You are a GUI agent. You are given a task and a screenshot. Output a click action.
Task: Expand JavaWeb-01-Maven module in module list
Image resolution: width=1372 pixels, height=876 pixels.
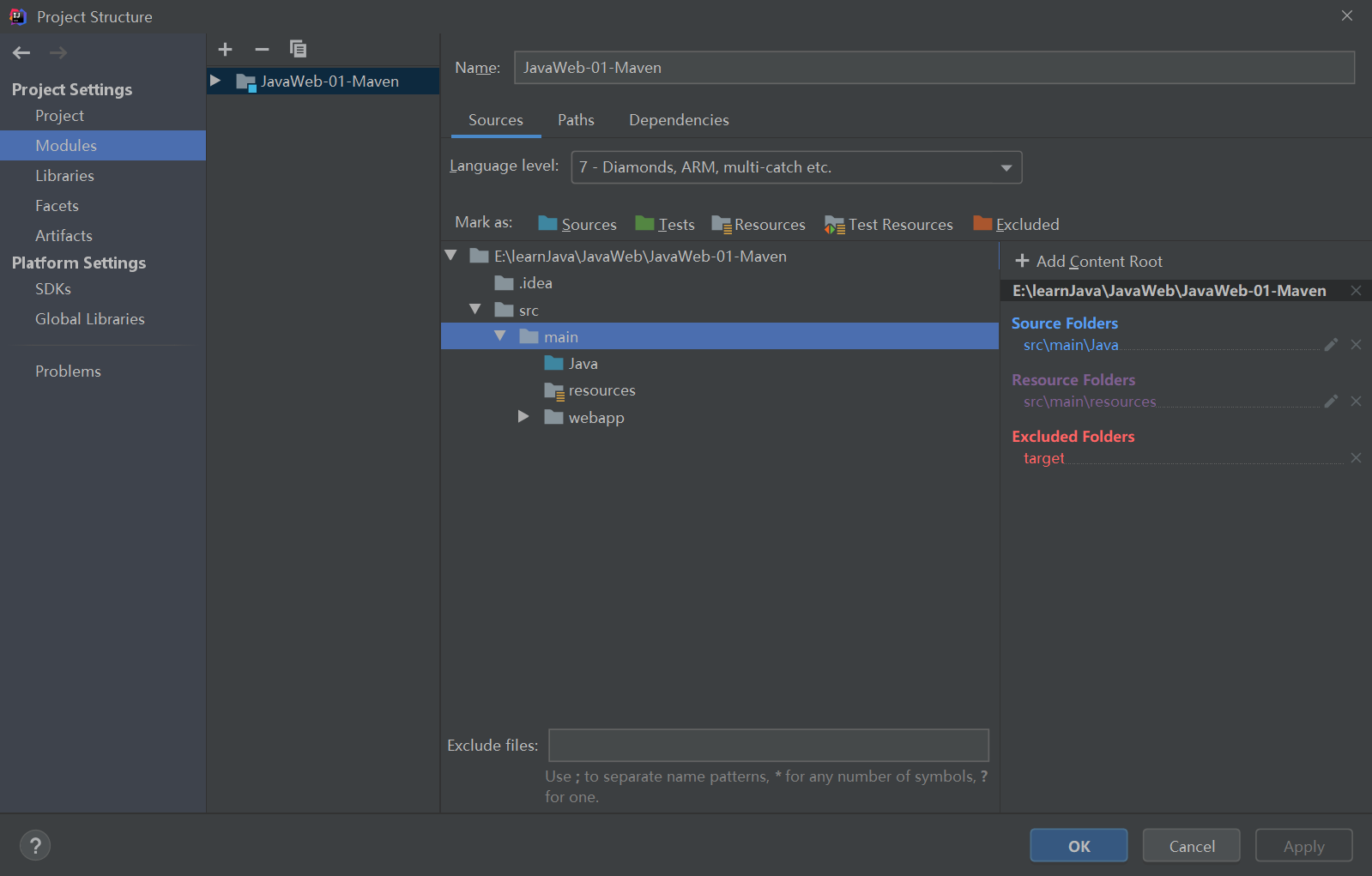pos(215,81)
